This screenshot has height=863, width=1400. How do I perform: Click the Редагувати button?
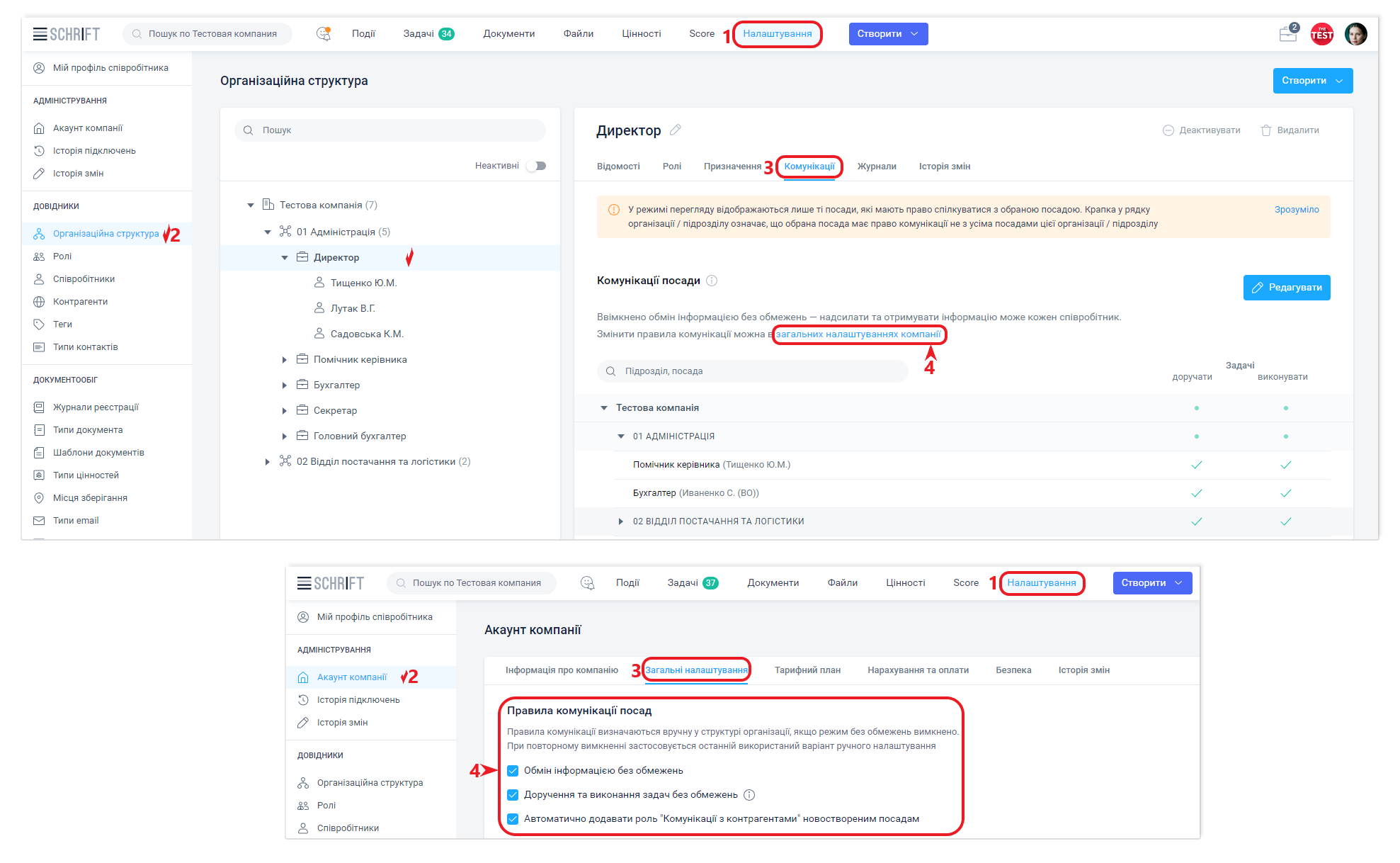point(1286,288)
